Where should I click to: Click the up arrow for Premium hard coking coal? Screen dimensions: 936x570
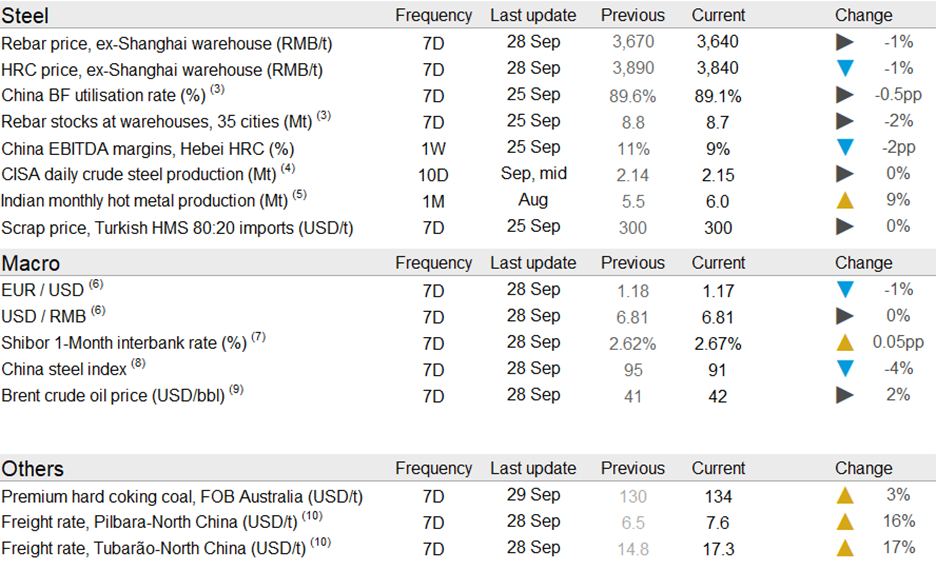pos(845,495)
